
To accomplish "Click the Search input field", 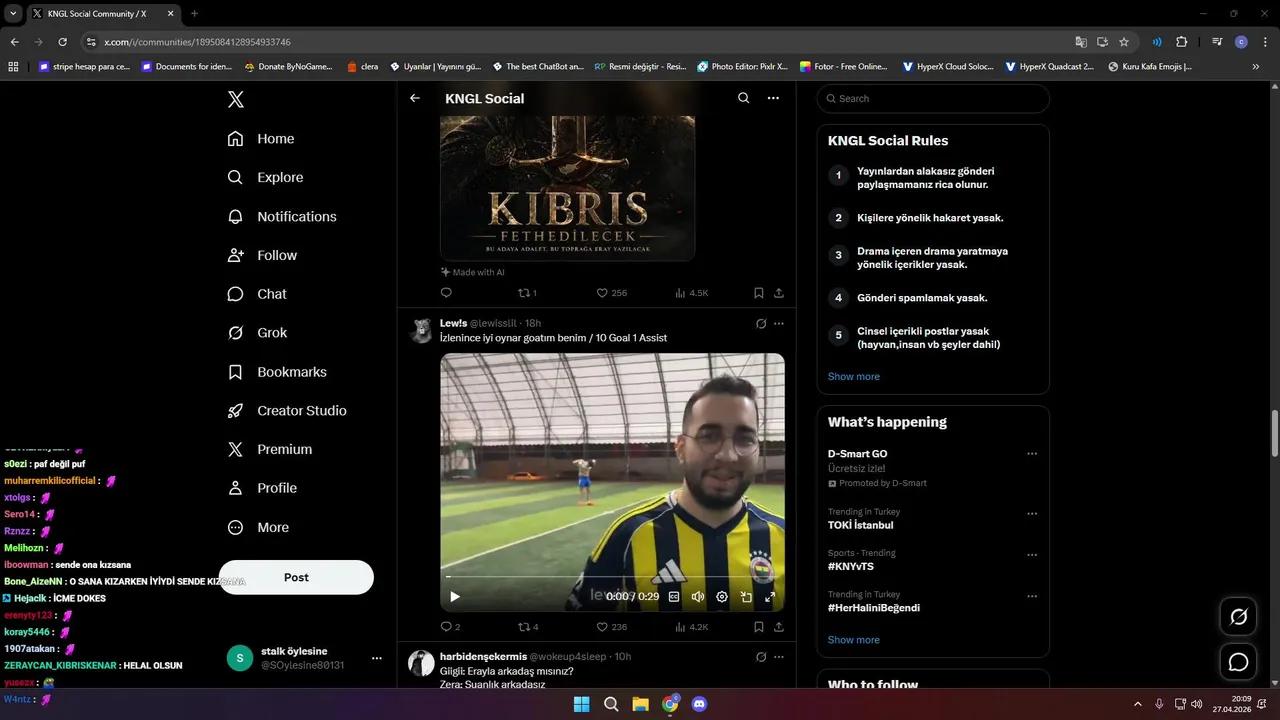I will click(933, 98).
